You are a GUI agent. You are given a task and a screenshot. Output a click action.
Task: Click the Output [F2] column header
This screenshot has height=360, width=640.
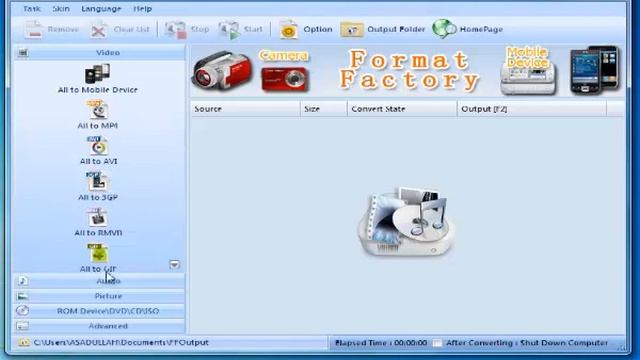(532, 109)
